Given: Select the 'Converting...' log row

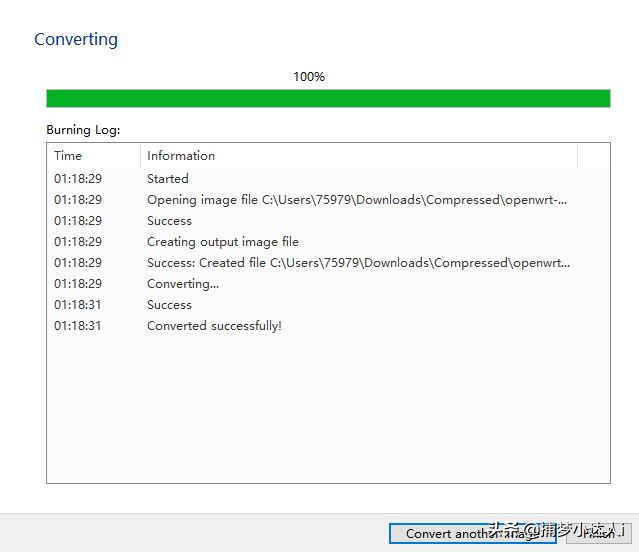Looking at the screenshot, I should click(328, 284).
